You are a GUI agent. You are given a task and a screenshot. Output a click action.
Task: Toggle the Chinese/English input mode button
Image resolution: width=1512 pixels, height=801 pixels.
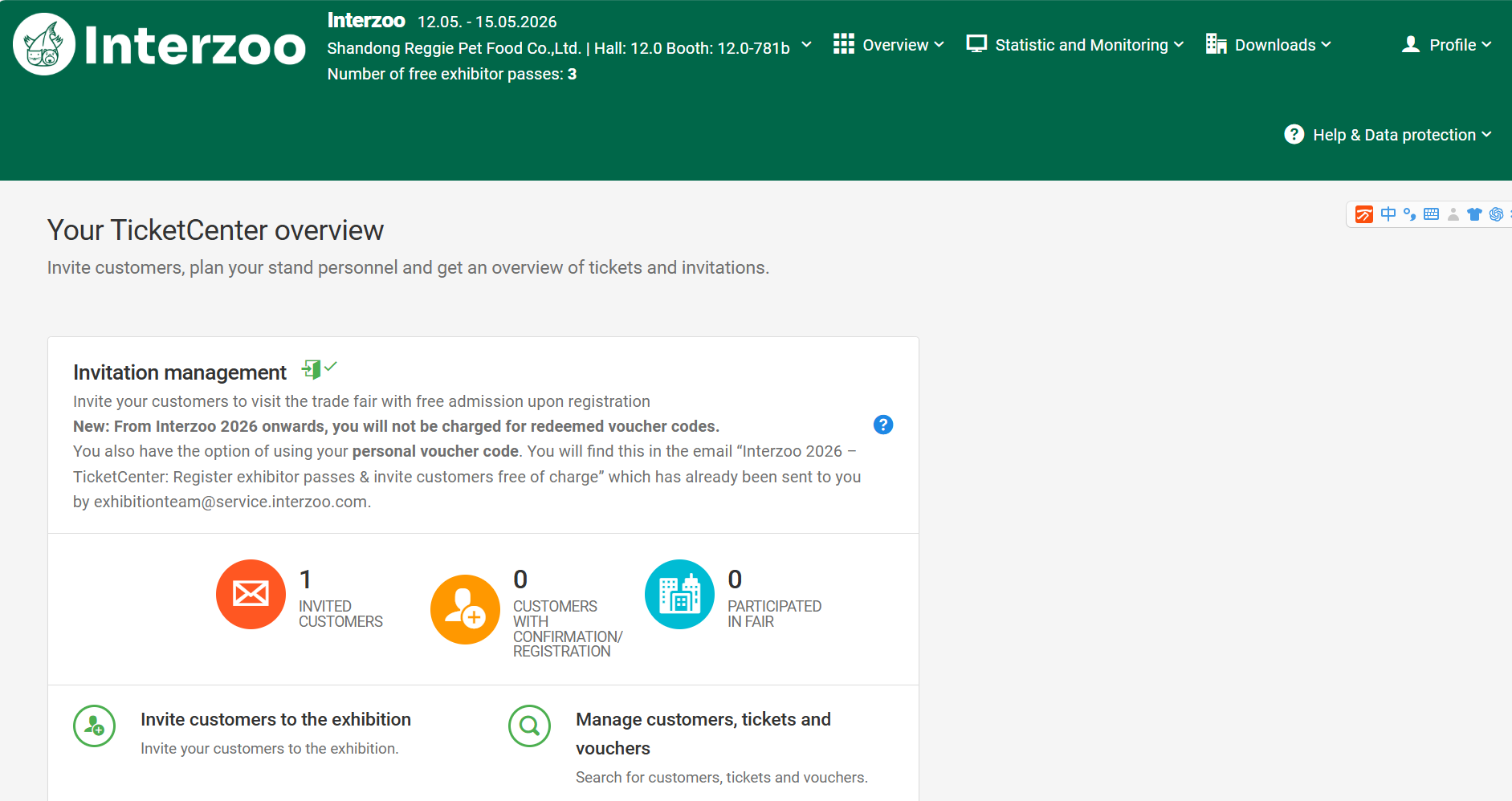pos(1388,214)
